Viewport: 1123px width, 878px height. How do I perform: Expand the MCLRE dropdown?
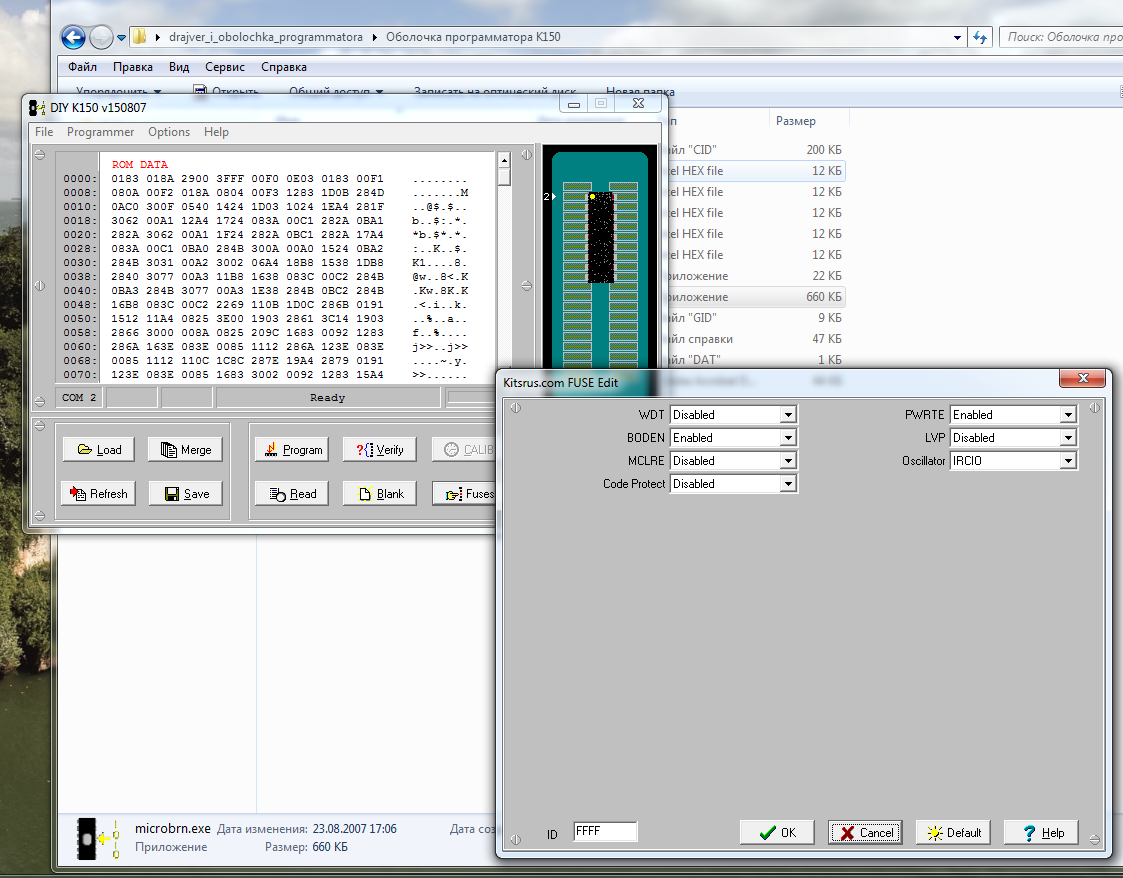tap(788, 460)
